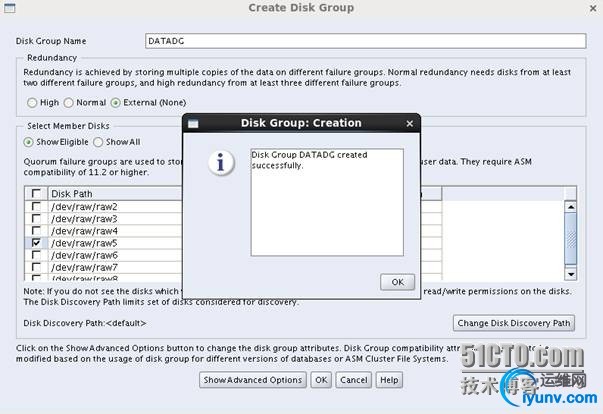603x414 pixels.
Task: Open Help for Create Disk Group
Action: pos(389,380)
